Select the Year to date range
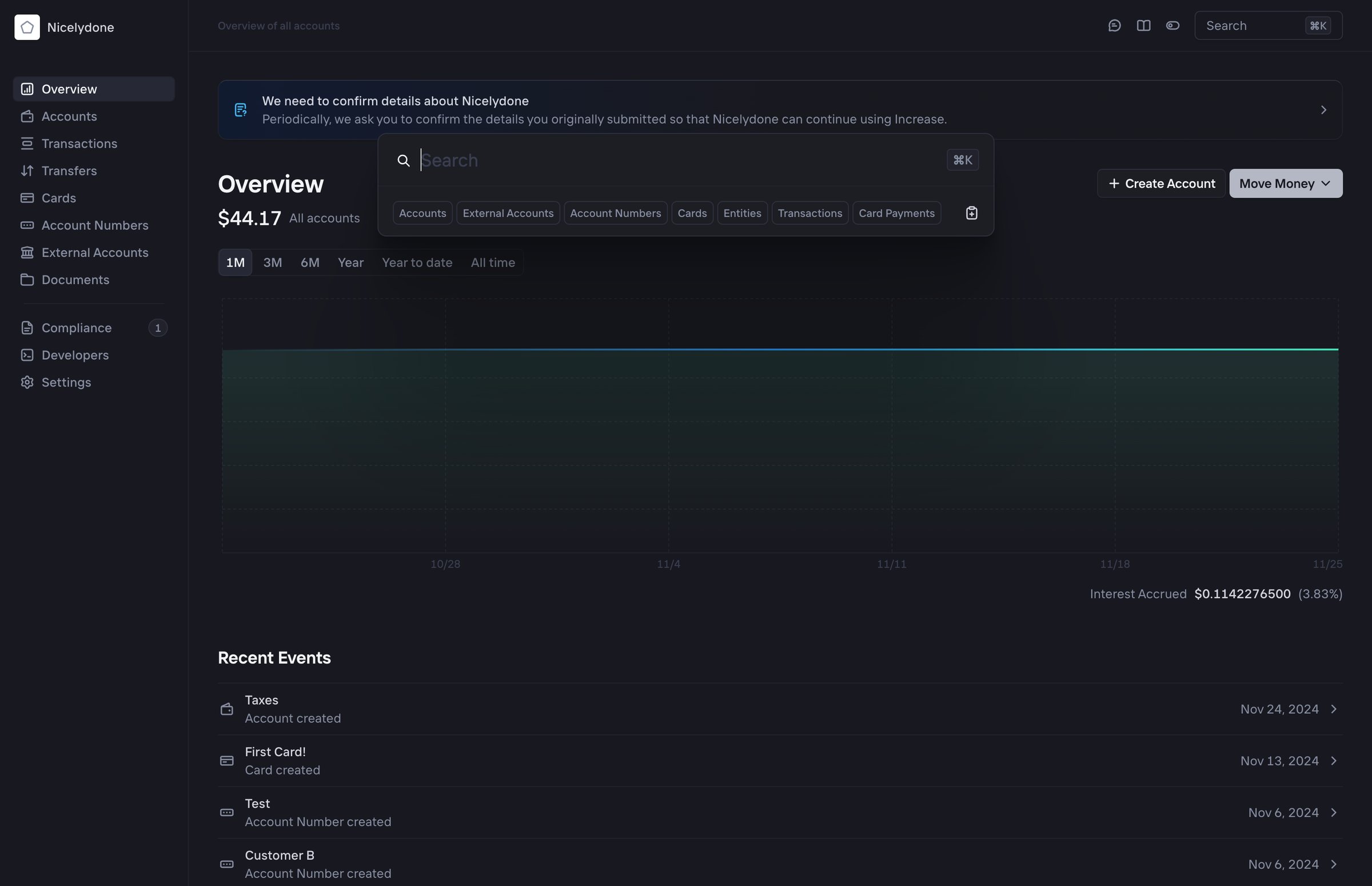 pos(417,263)
